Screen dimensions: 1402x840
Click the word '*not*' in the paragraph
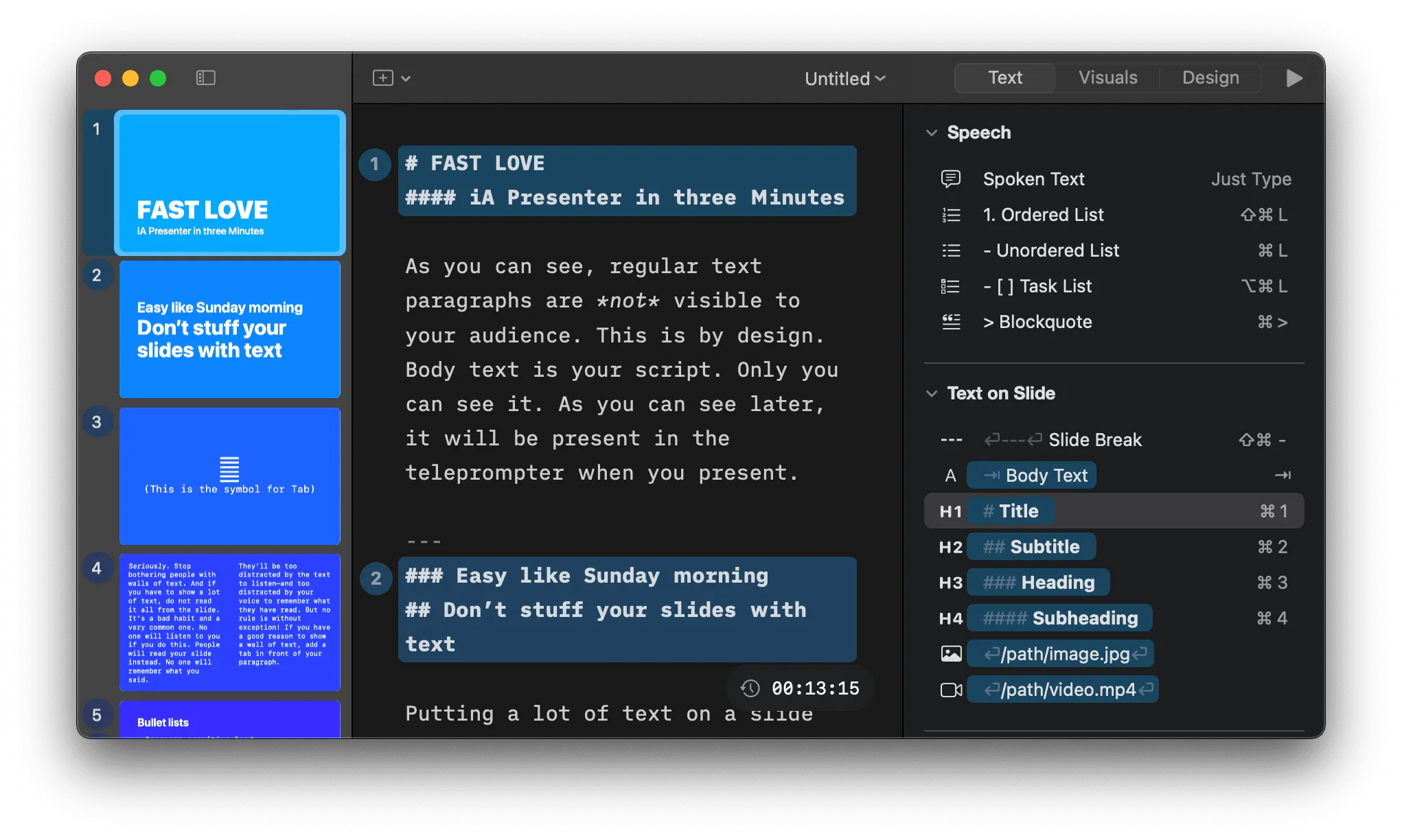(x=628, y=301)
